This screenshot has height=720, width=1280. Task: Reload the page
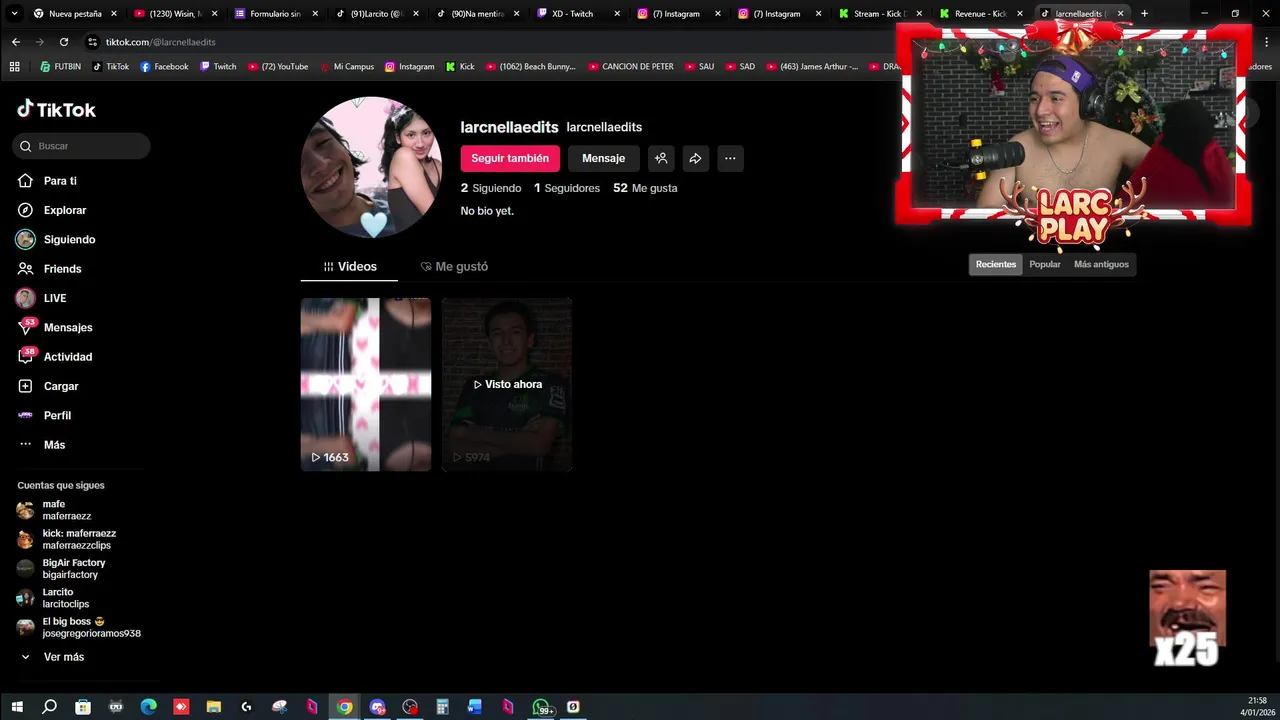pos(64,42)
